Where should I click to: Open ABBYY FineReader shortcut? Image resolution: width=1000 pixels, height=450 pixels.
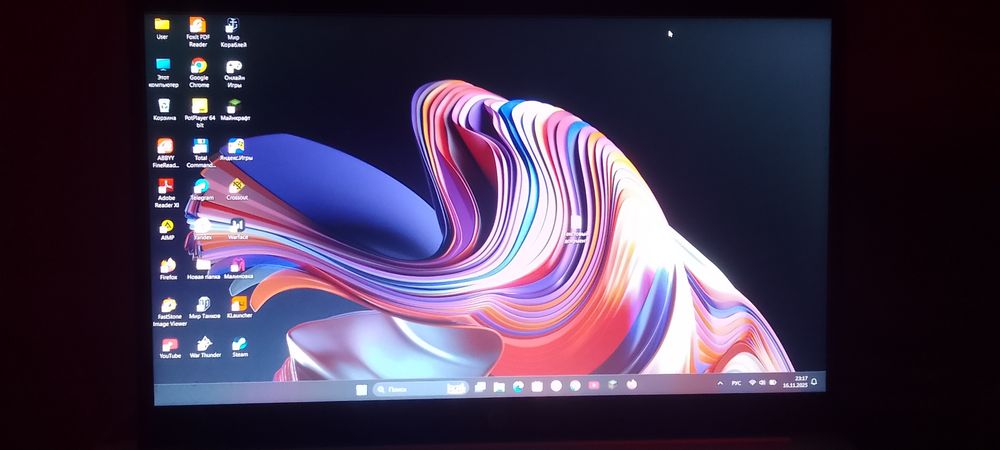click(x=165, y=153)
